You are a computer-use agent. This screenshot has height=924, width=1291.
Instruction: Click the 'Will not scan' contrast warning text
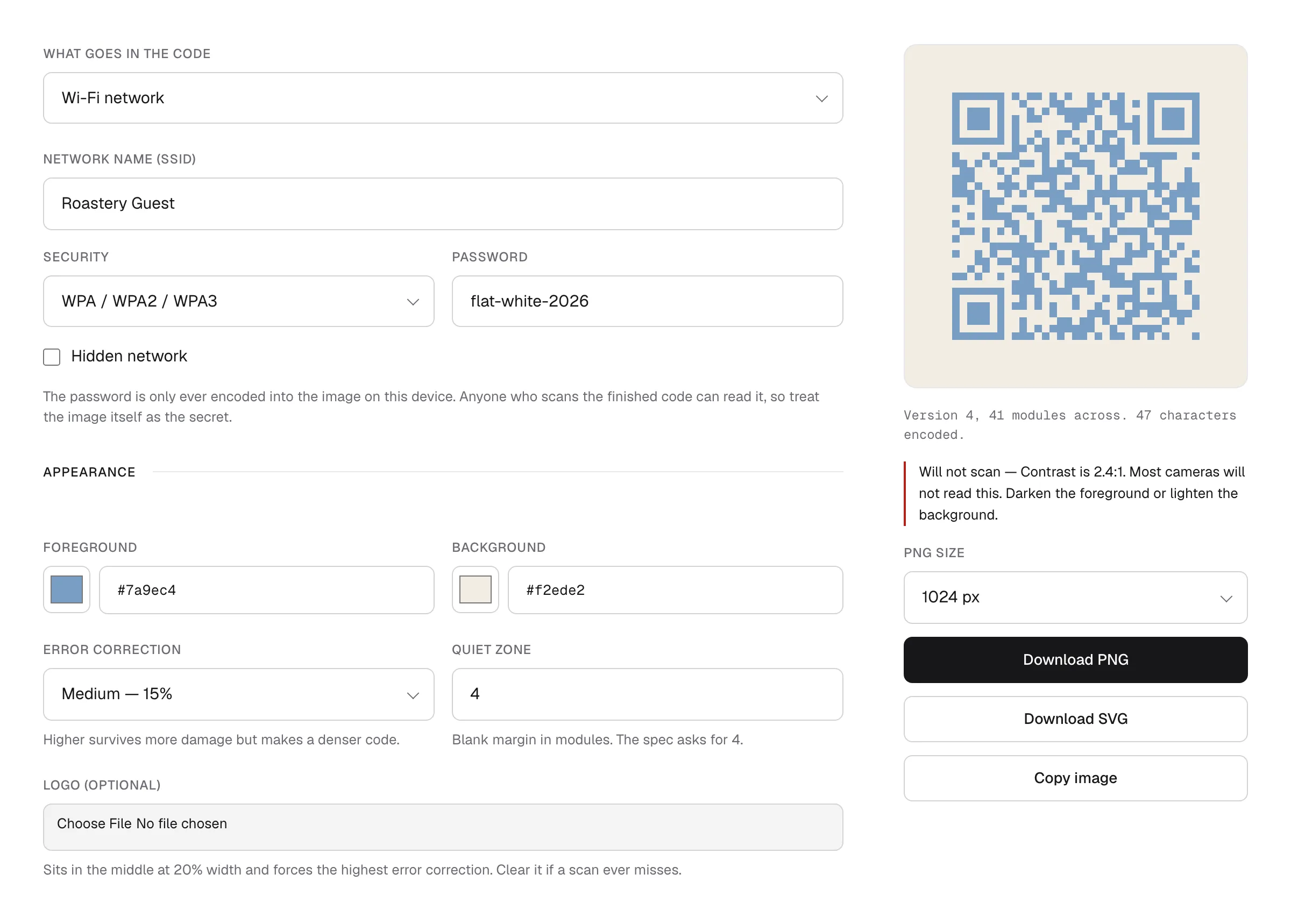click(1082, 493)
